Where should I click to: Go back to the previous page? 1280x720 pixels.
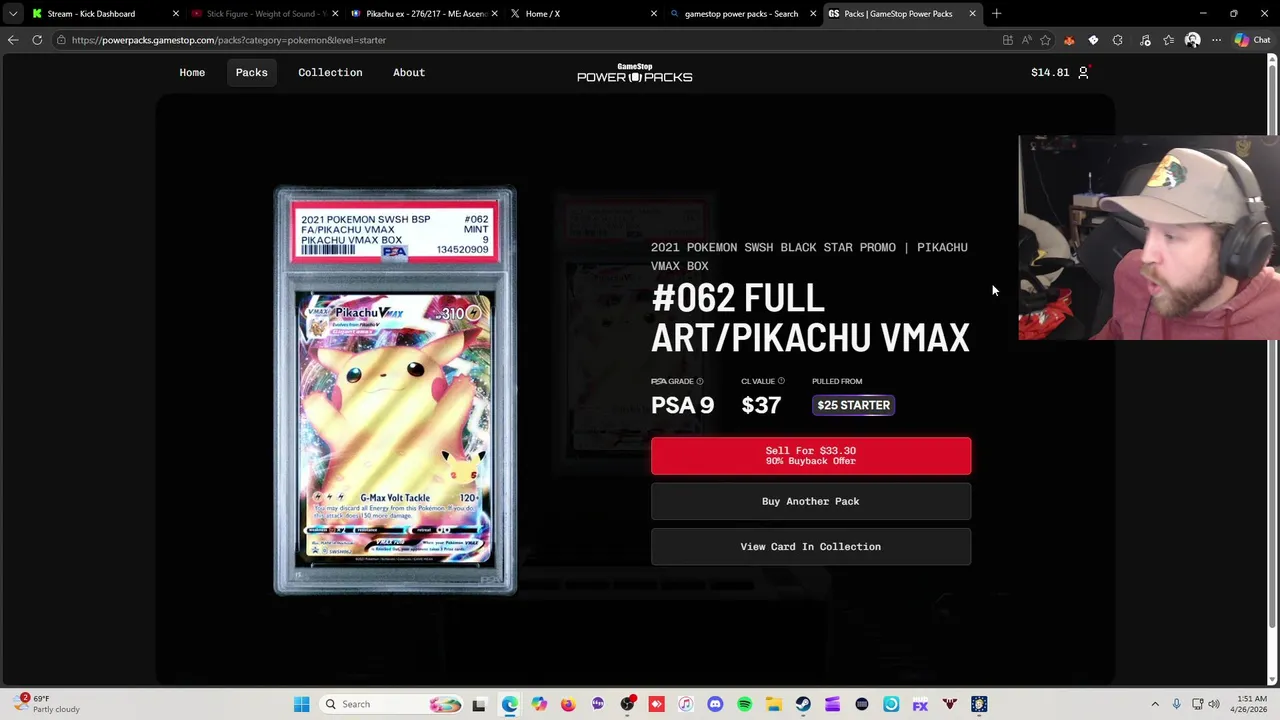(x=13, y=40)
